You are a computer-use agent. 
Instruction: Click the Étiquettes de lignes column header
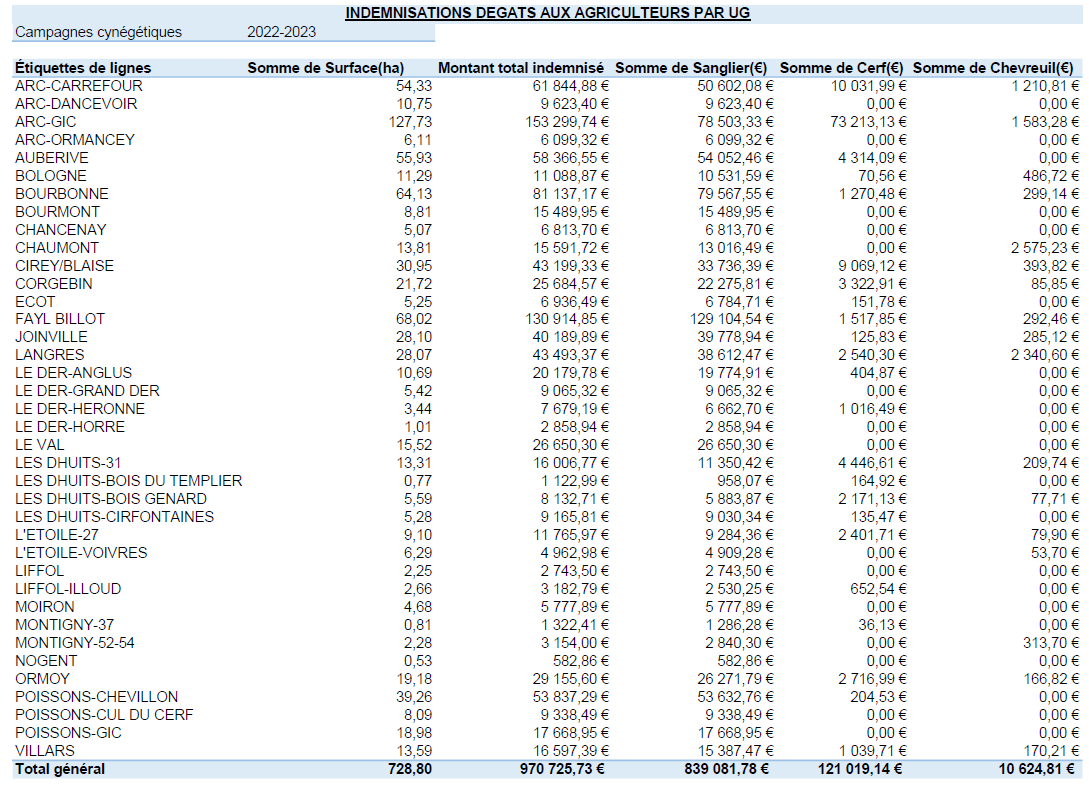click(x=83, y=68)
